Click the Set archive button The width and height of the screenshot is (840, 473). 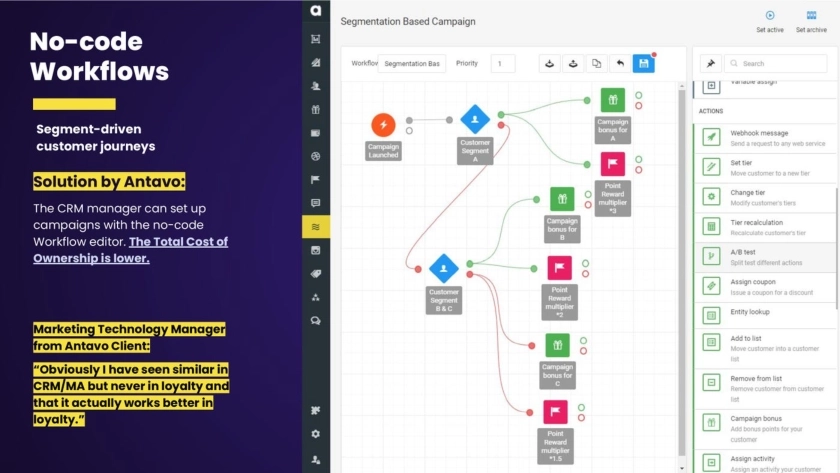[811, 20]
